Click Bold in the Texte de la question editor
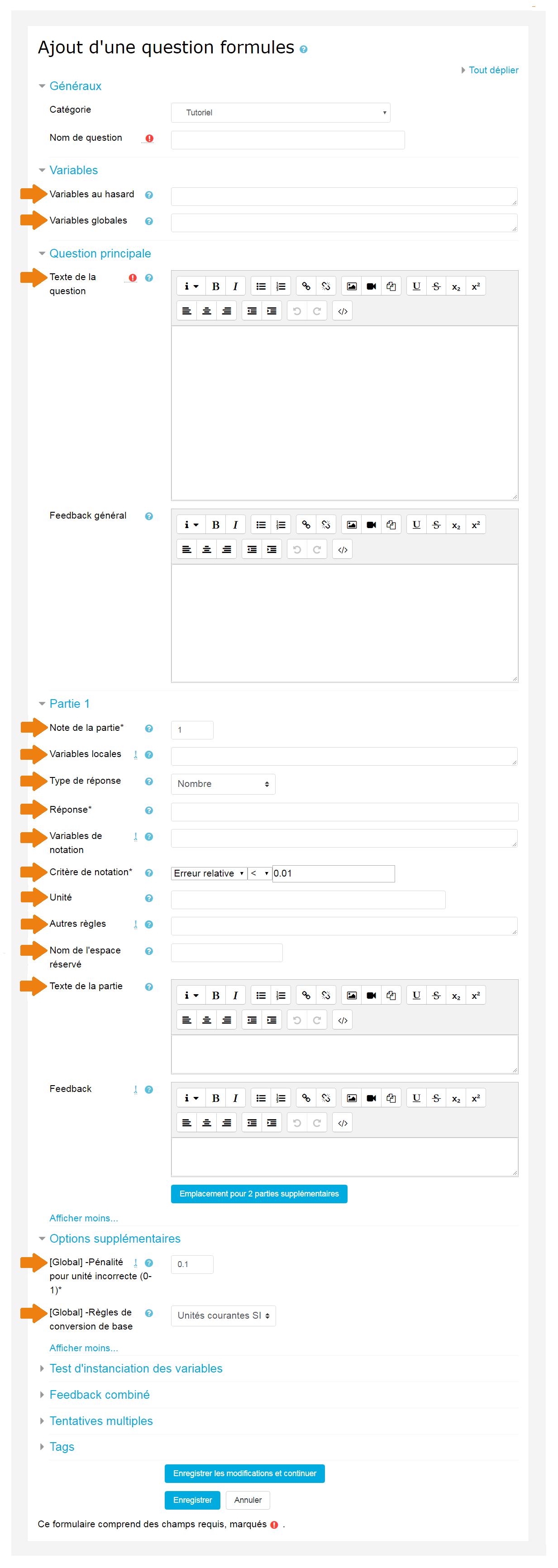The width and height of the screenshot is (558, 1568). (215, 286)
